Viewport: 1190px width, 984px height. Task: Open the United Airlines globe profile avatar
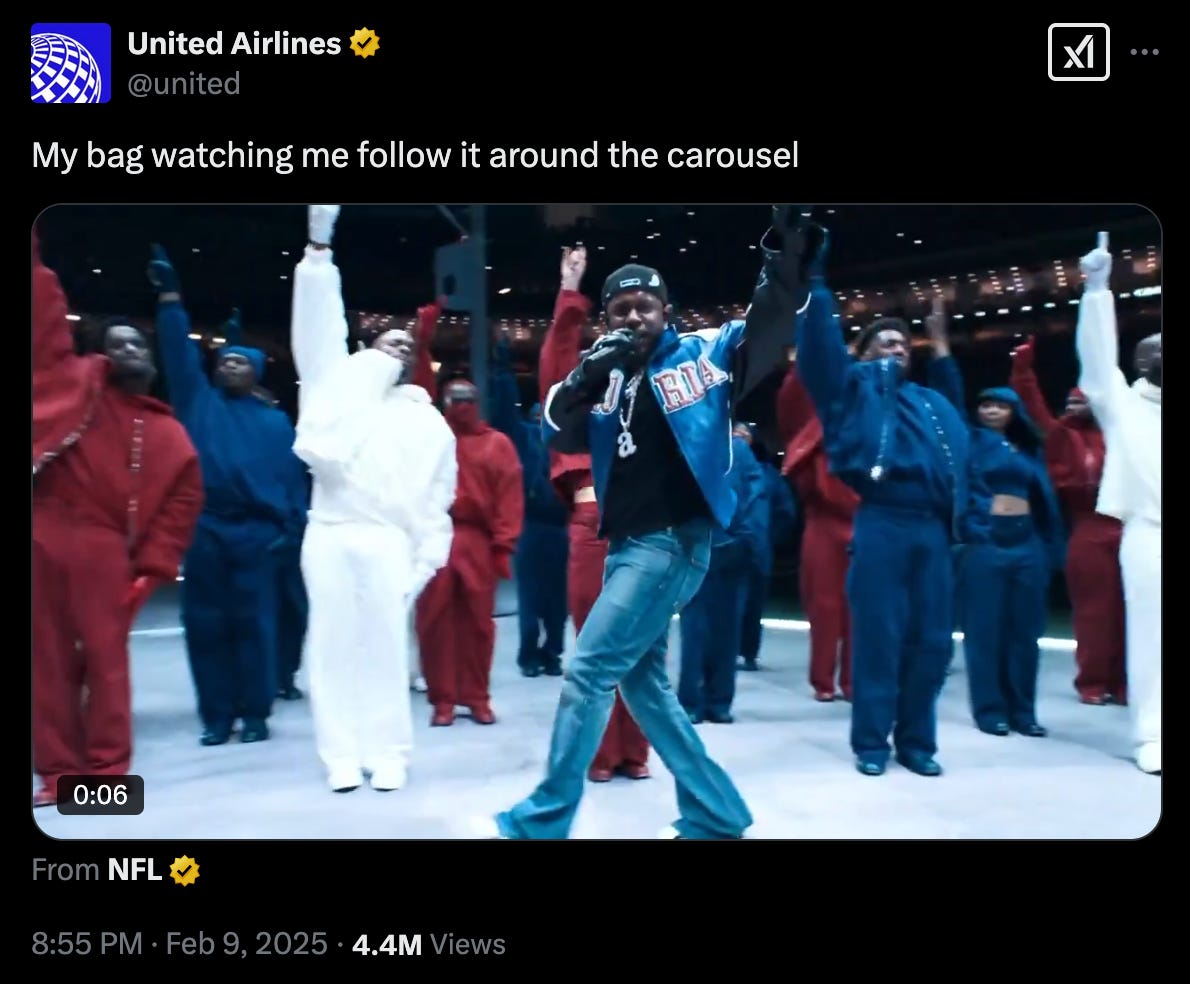[x=71, y=63]
